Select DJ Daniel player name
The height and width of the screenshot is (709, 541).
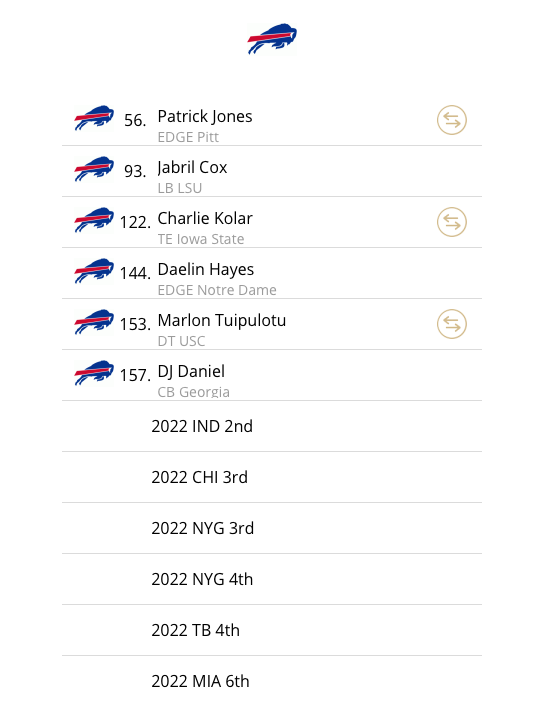pos(191,372)
